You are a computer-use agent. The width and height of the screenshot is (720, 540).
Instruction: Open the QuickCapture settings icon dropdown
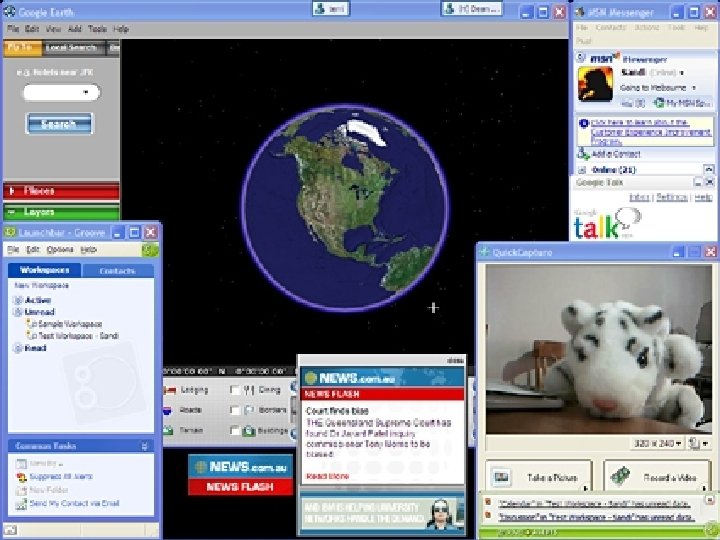tap(699, 443)
